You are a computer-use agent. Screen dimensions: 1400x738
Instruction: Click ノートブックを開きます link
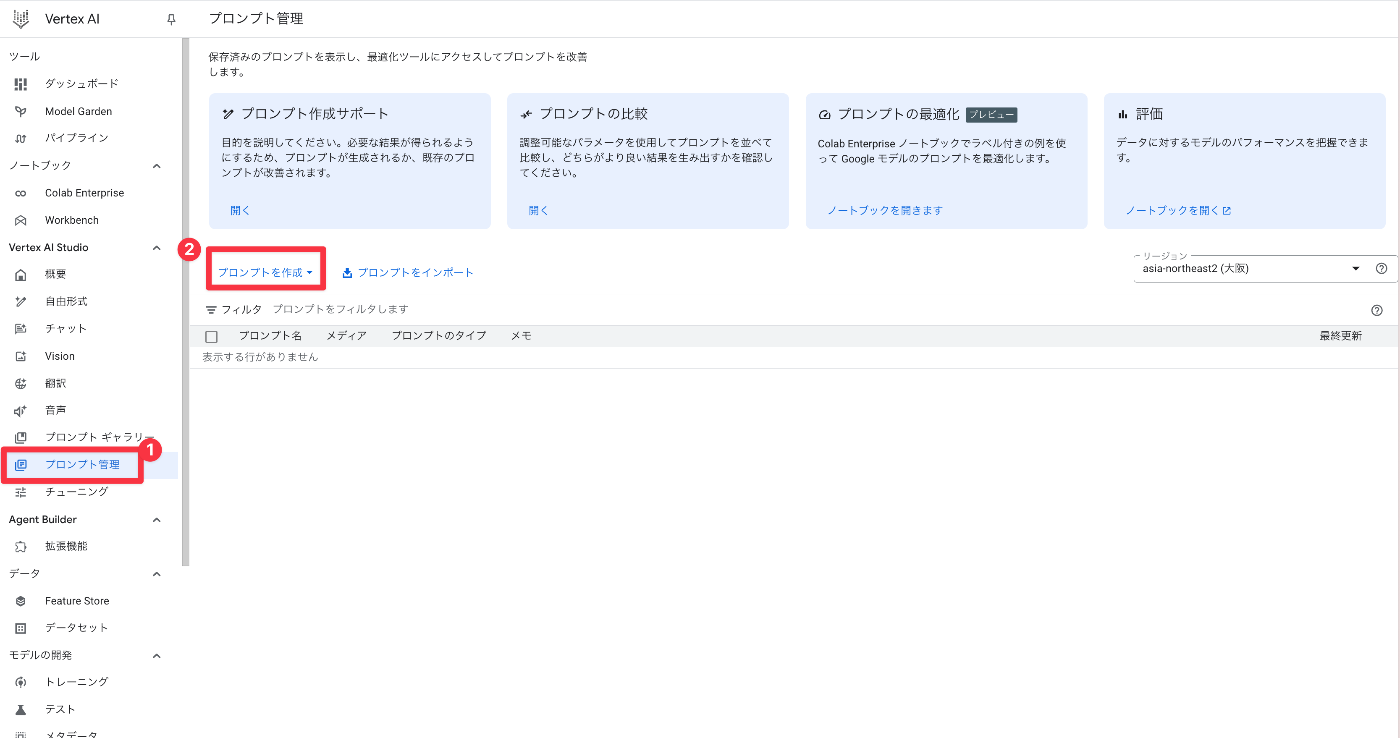point(885,211)
